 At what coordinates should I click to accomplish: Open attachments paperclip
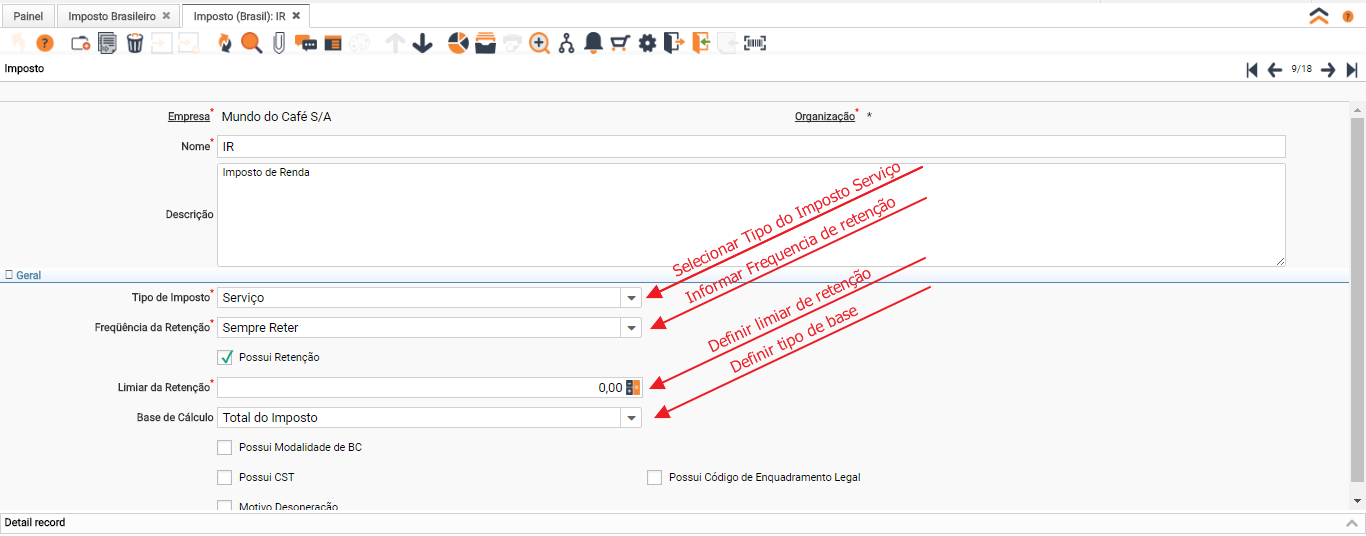tap(279, 43)
